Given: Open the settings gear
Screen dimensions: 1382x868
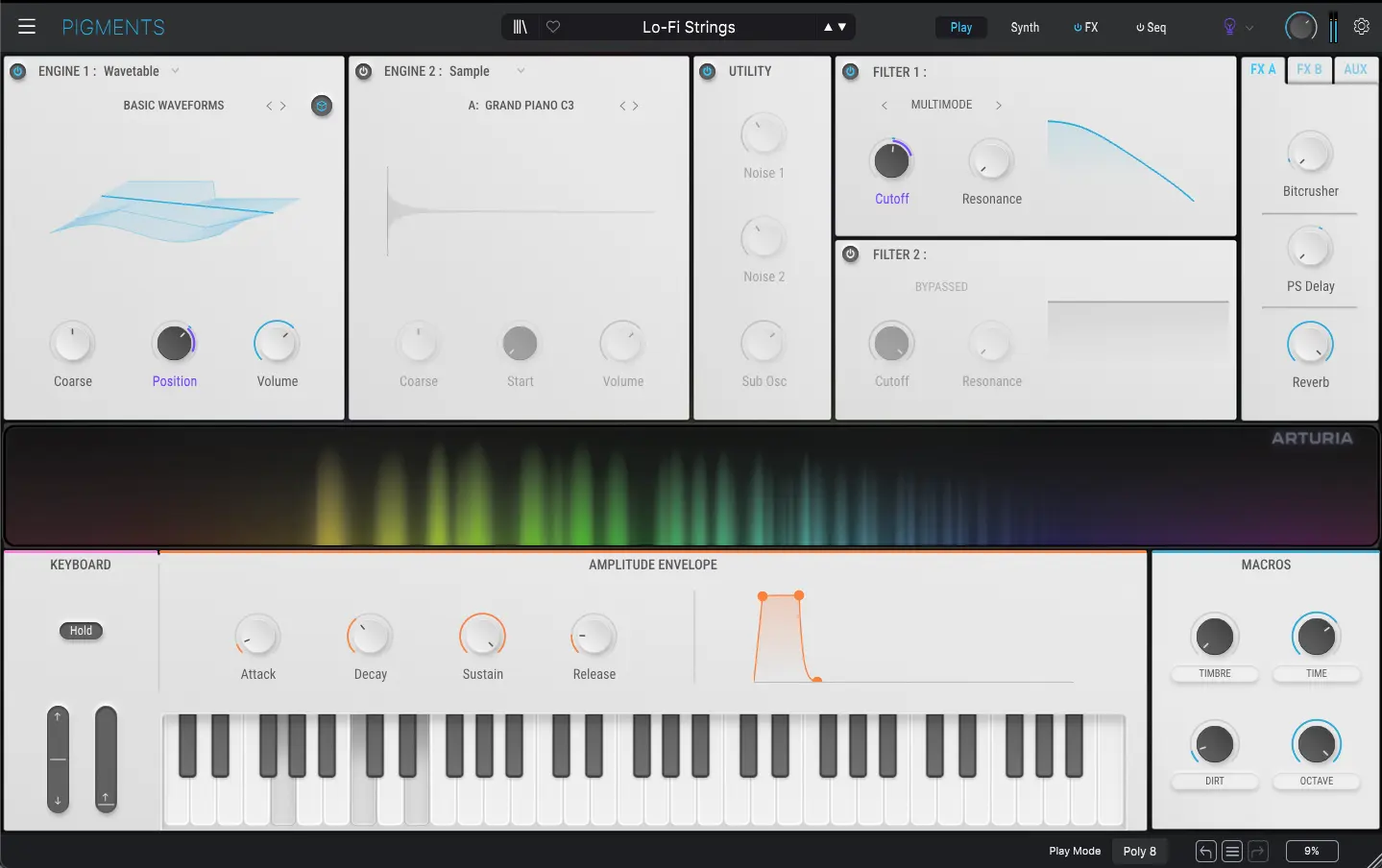Looking at the screenshot, I should (1361, 26).
